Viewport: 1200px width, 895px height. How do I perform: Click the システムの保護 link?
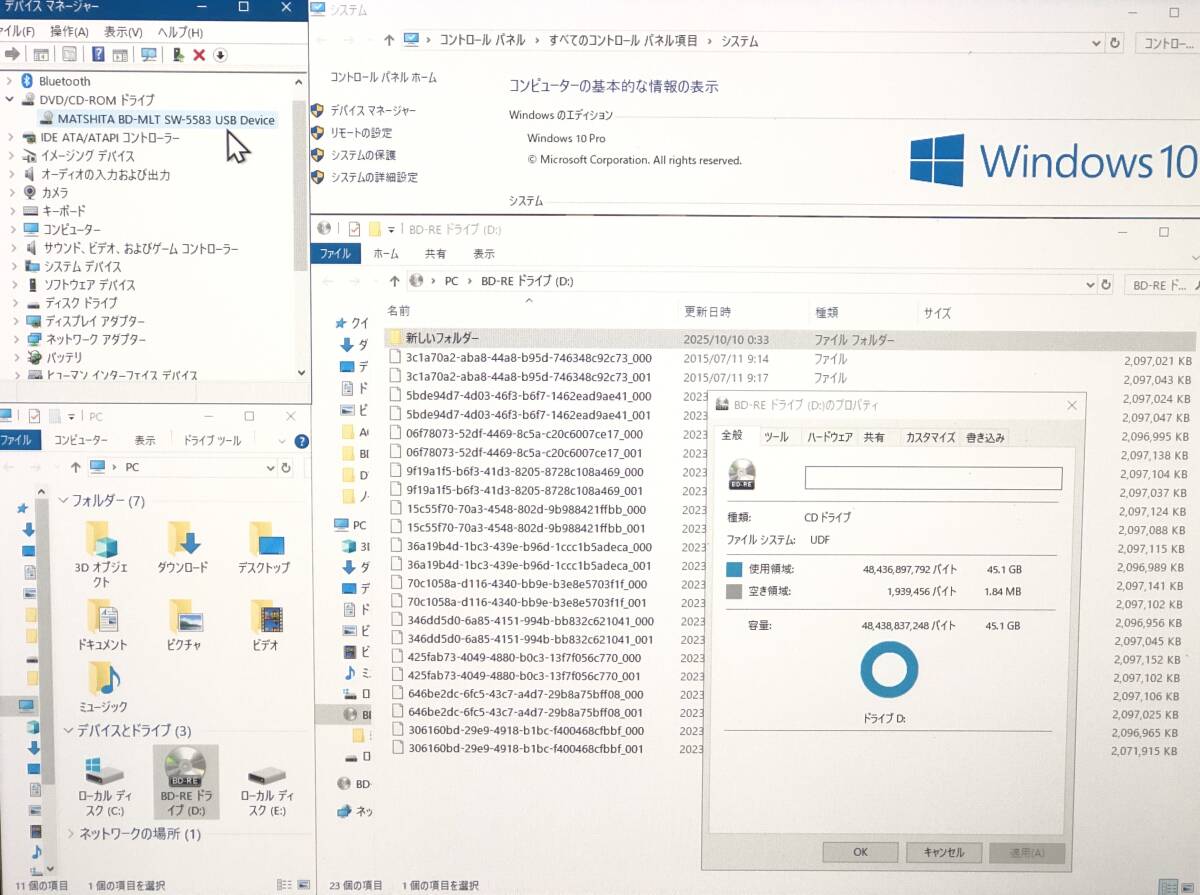363,155
